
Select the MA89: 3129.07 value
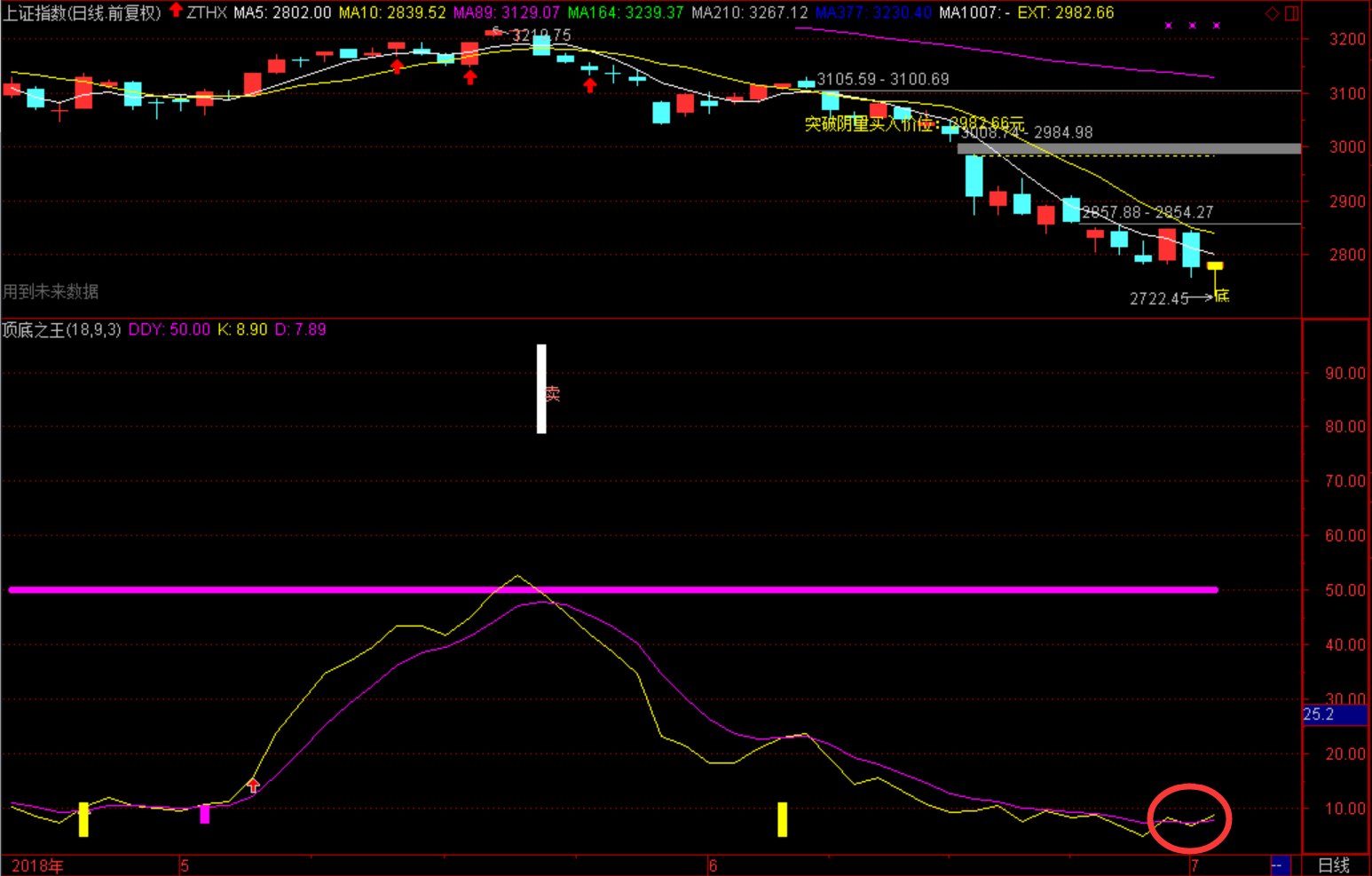tap(507, 12)
